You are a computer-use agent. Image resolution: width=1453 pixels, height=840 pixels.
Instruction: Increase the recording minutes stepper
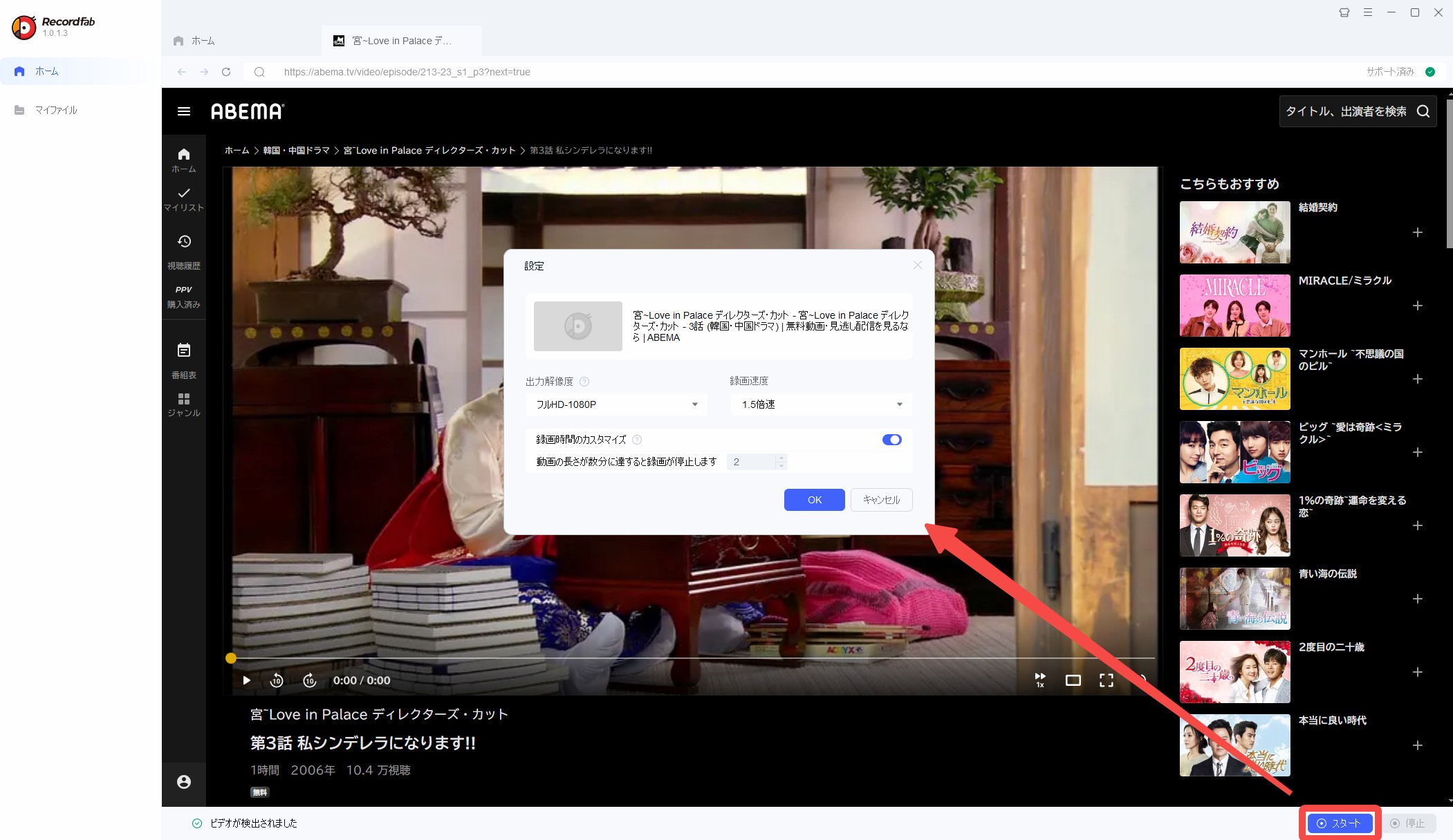[x=781, y=458]
